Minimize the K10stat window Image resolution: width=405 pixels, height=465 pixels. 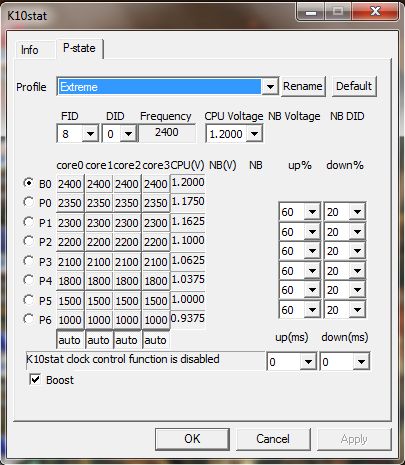point(311,12)
